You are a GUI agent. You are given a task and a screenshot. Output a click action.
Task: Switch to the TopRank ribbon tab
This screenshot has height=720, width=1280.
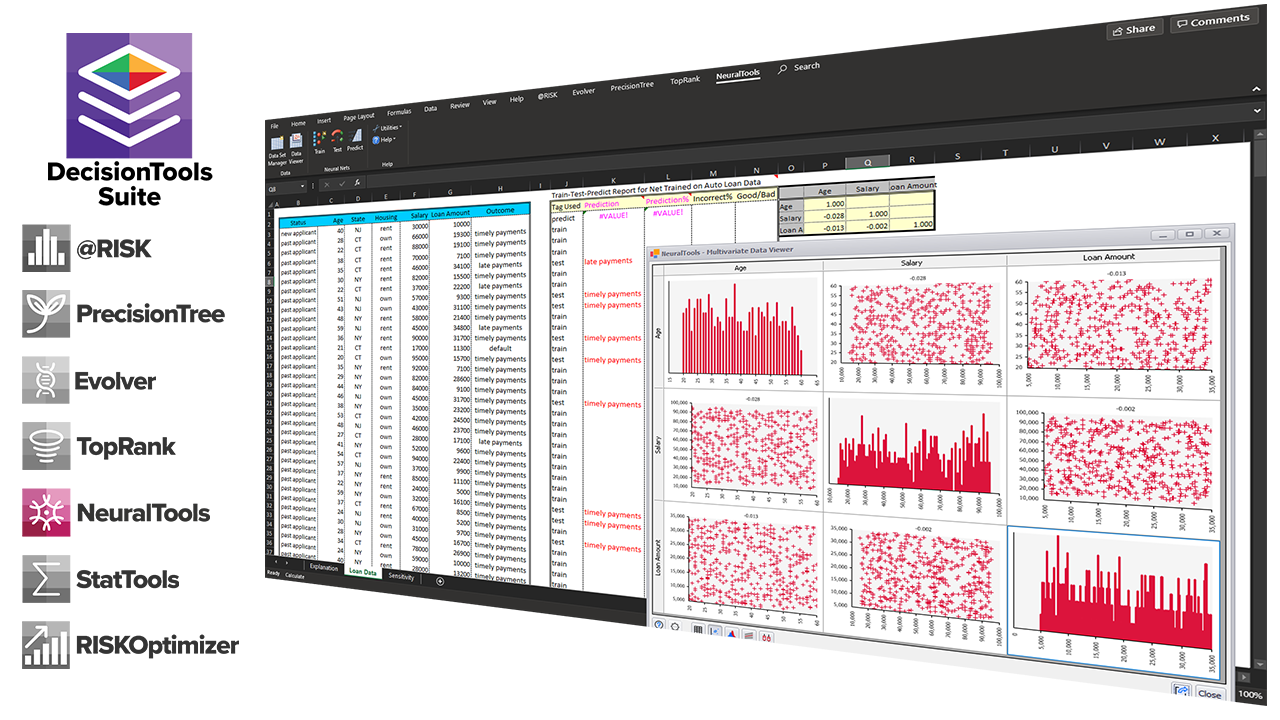point(685,80)
